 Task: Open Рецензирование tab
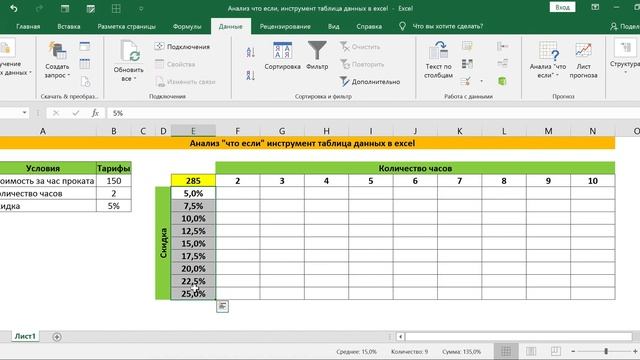point(285,27)
